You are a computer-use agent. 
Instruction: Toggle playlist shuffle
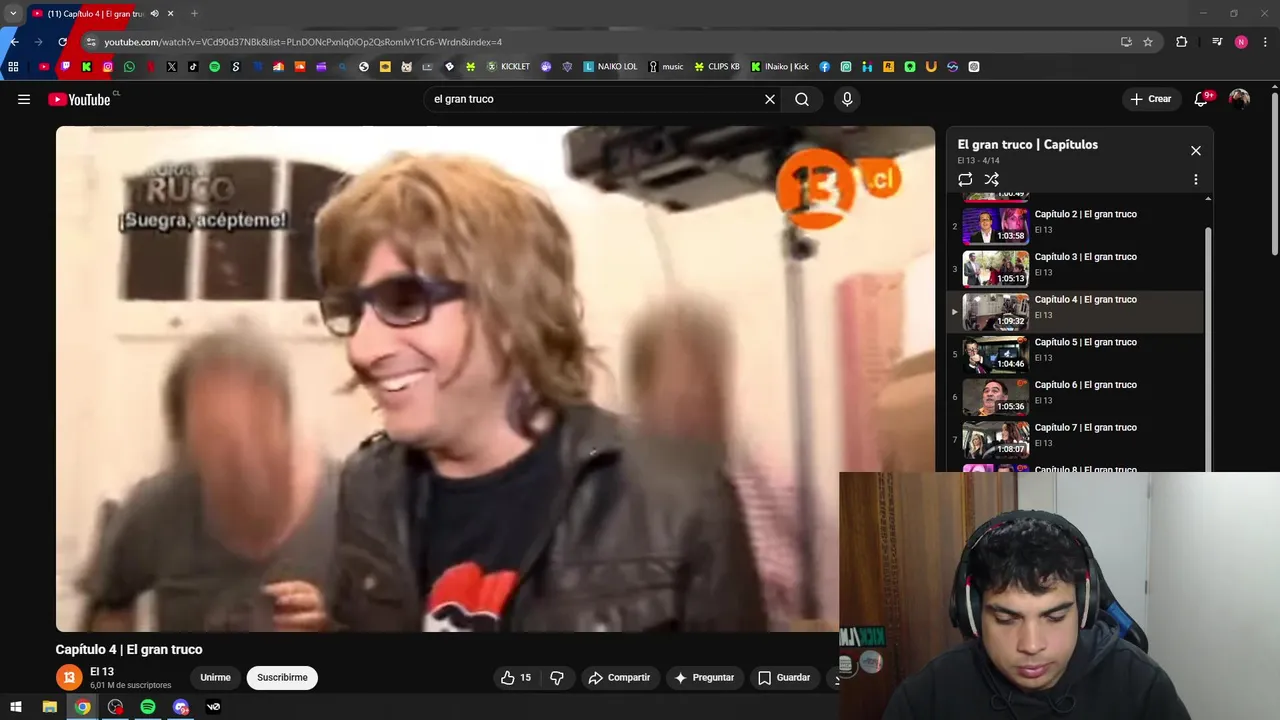coord(992,179)
